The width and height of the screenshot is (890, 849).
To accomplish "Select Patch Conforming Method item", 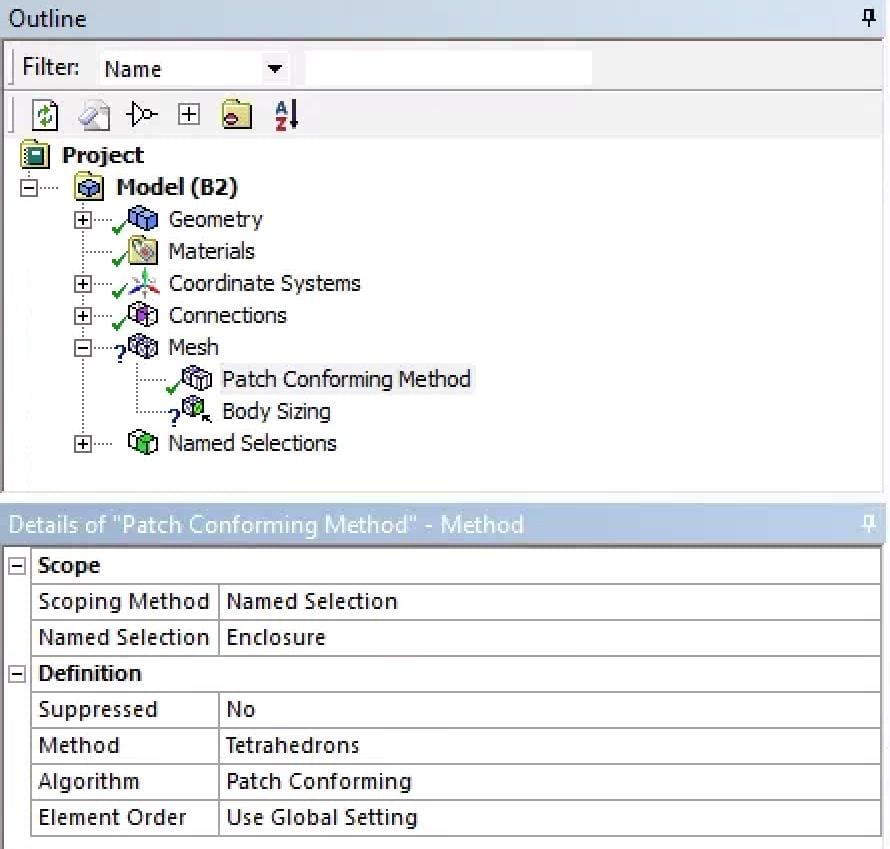I will (346, 379).
